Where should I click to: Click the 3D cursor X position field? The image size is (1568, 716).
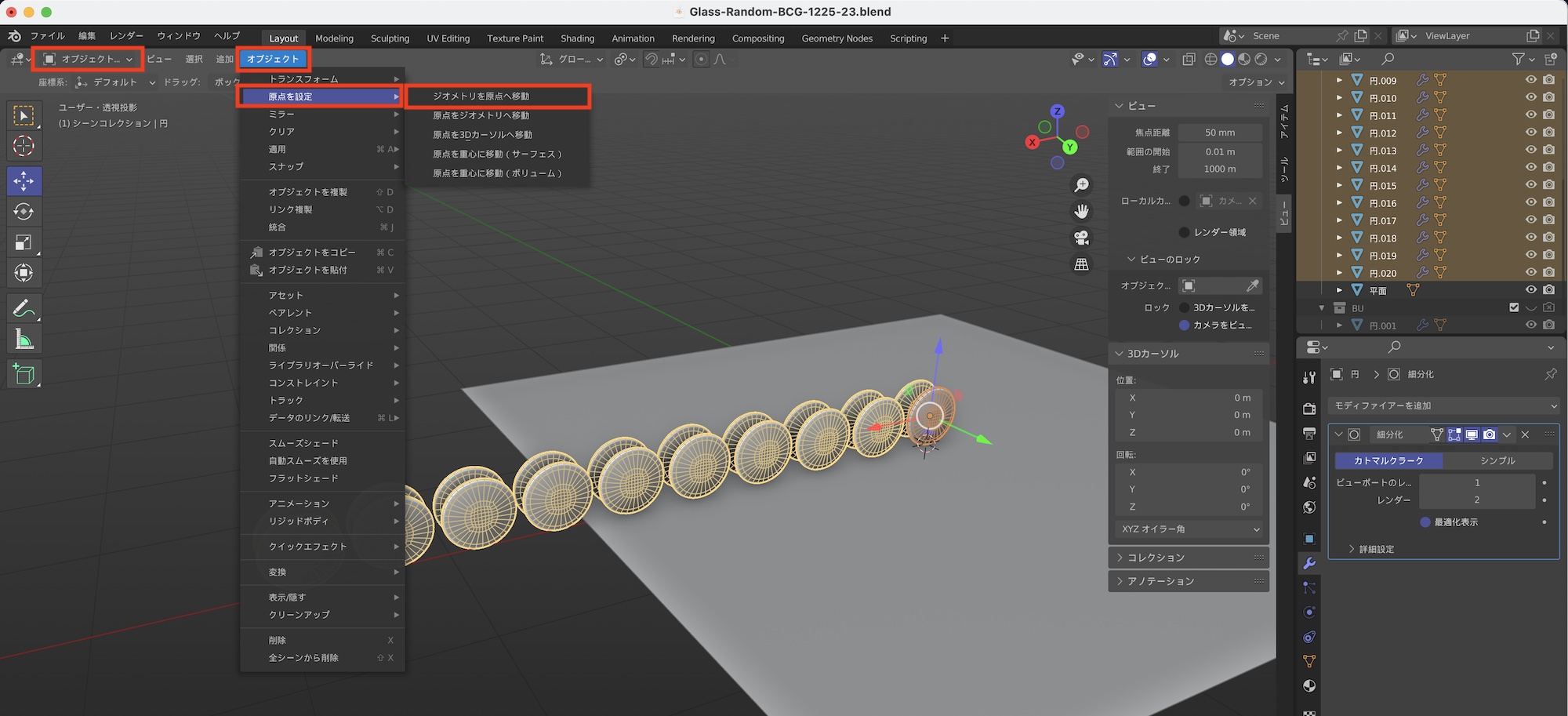[1189, 398]
